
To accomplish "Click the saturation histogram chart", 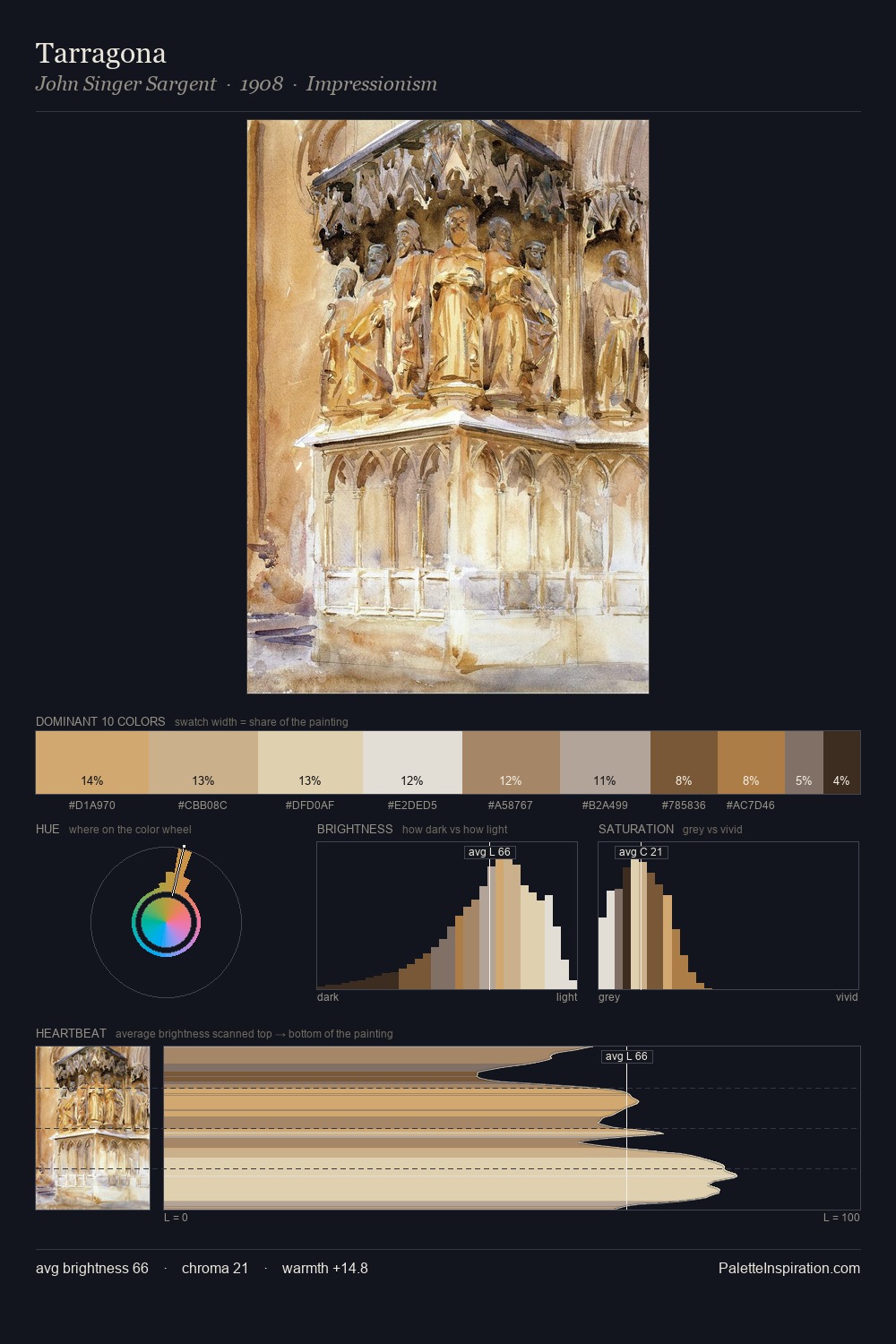I will (x=728, y=916).
